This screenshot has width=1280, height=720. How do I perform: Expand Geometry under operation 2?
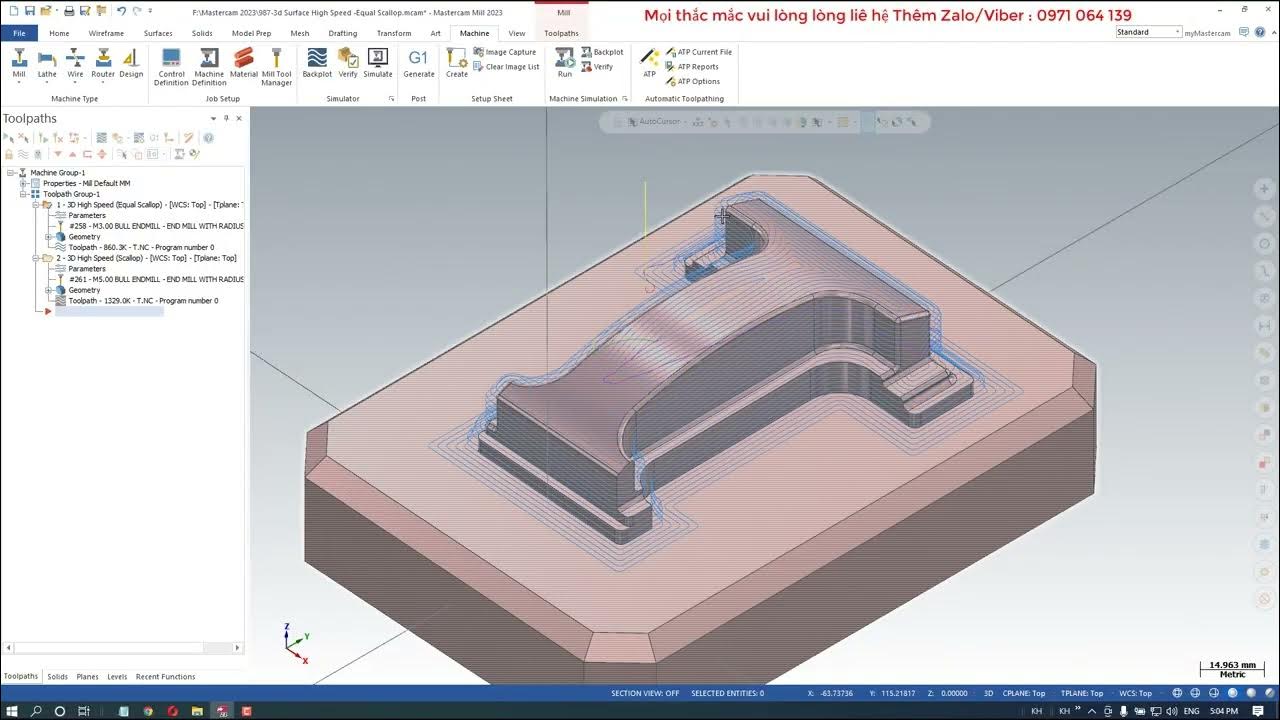(48, 290)
